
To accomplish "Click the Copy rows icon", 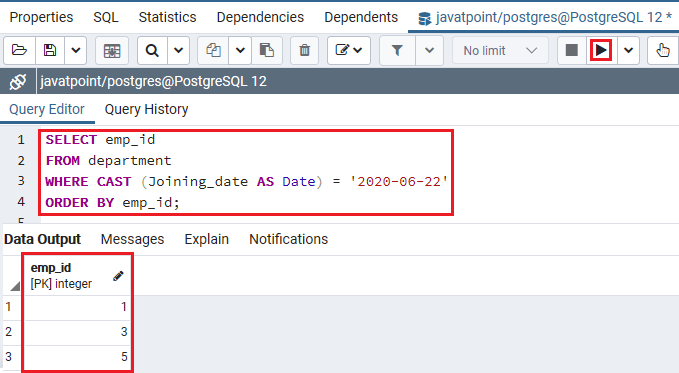I will pos(213,50).
